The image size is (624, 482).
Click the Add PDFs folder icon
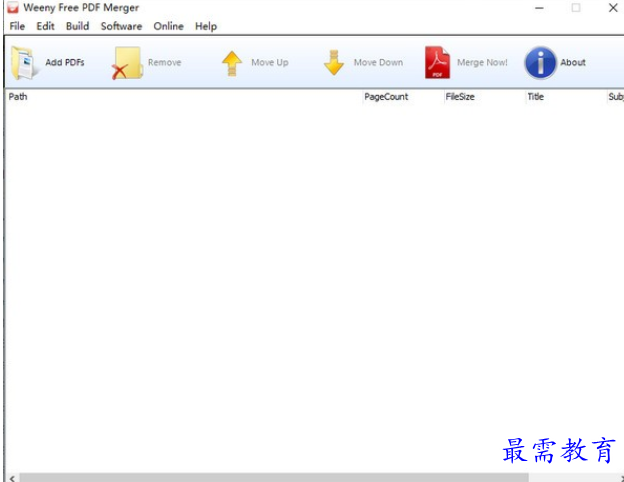(x=24, y=62)
